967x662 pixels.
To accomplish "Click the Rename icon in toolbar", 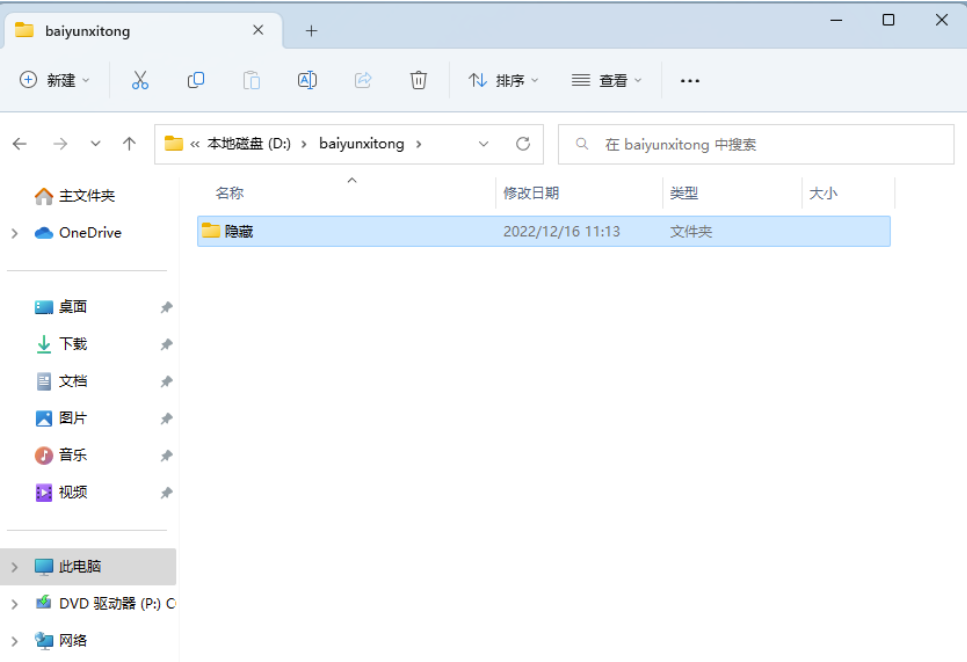I will [x=307, y=80].
